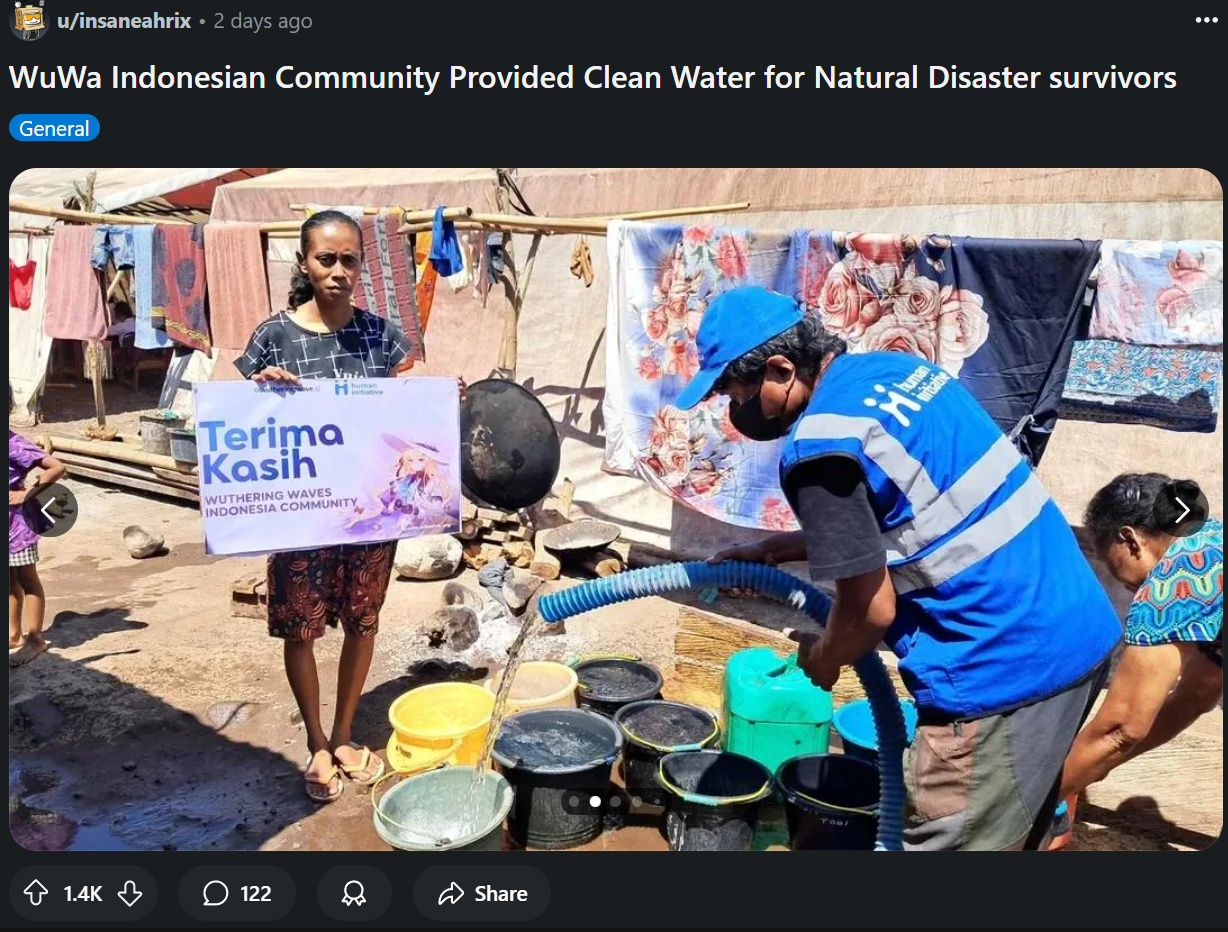Select the fourth gallery dot indicator

tap(637, 801)
